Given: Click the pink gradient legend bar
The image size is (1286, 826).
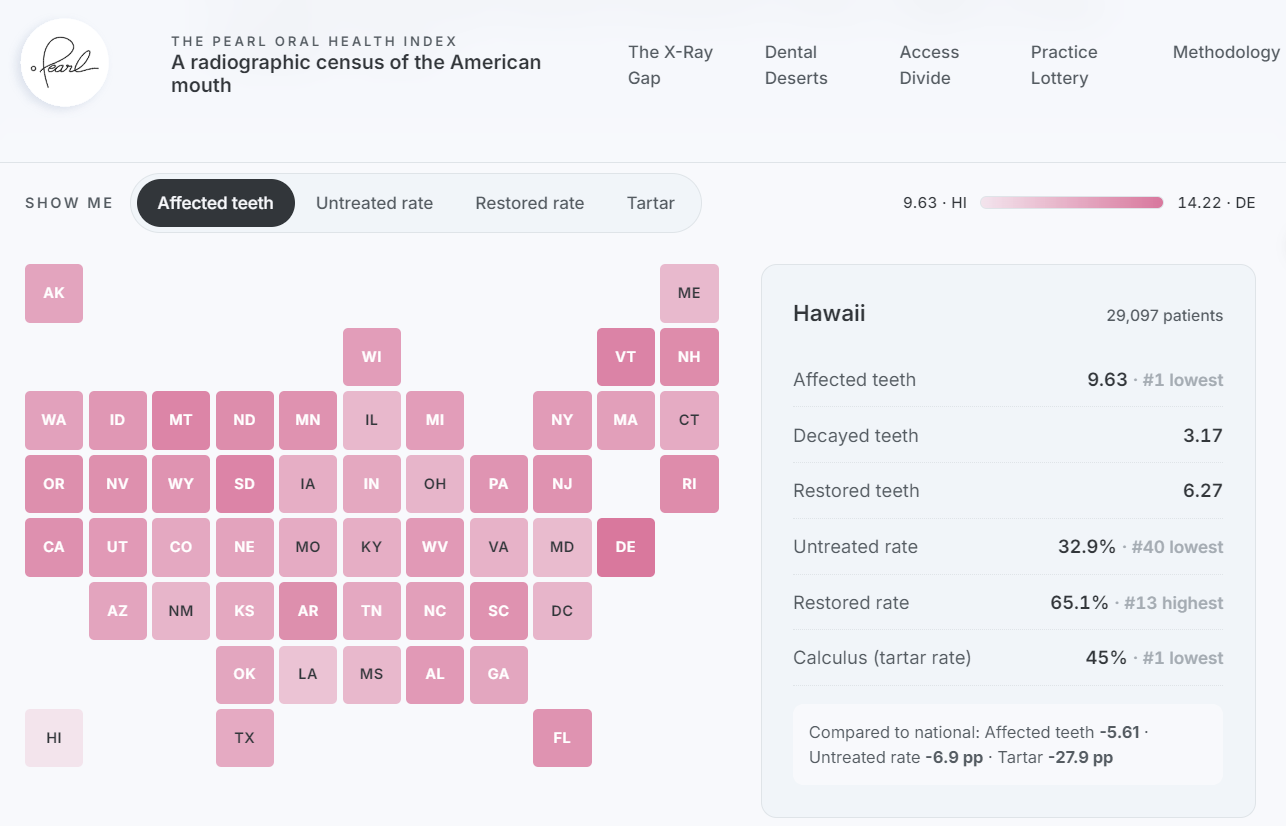Looking at the screenshot, I should pyautogui.click(x=1071, y=203).
